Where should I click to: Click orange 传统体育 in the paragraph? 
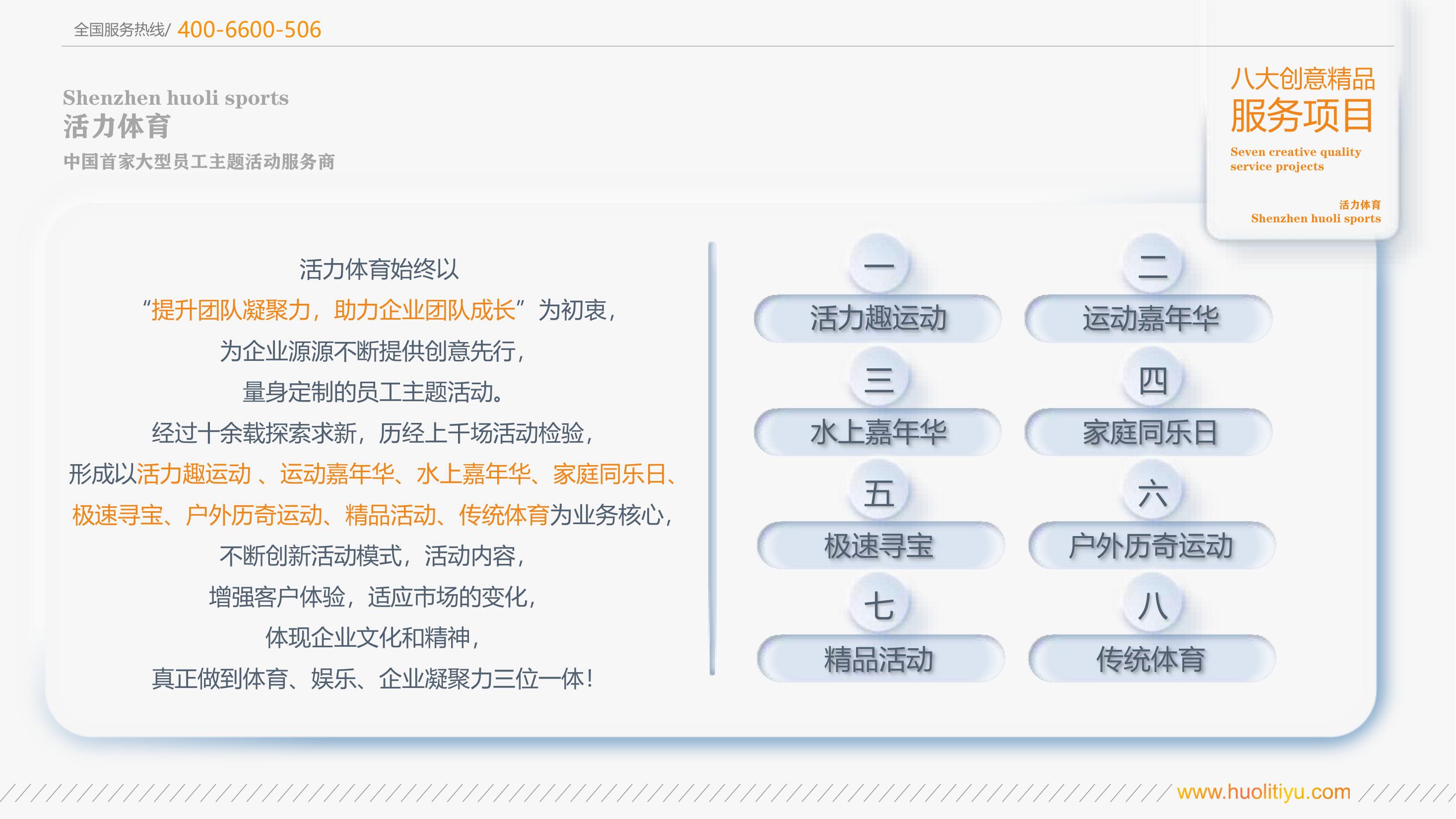(504, 515)
